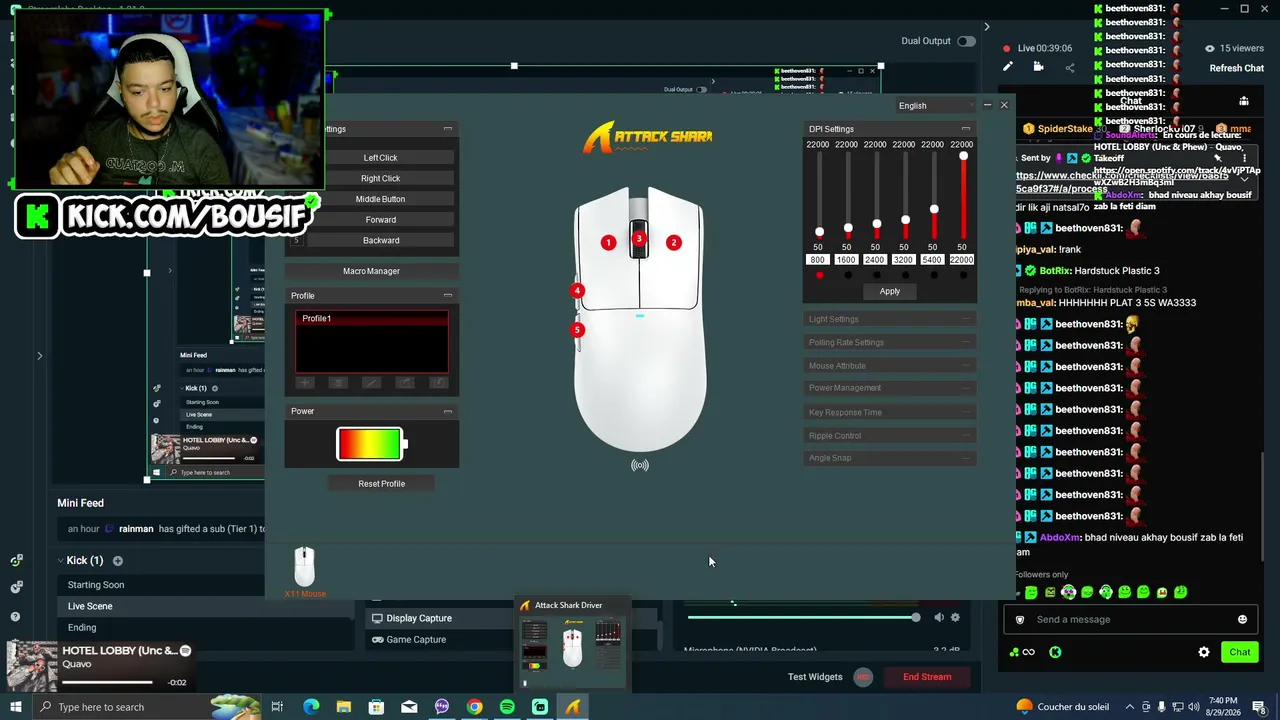Select the third DPI stage indicator dot
The width and height of the screenshot is (1280, 720).
(877, 275)
